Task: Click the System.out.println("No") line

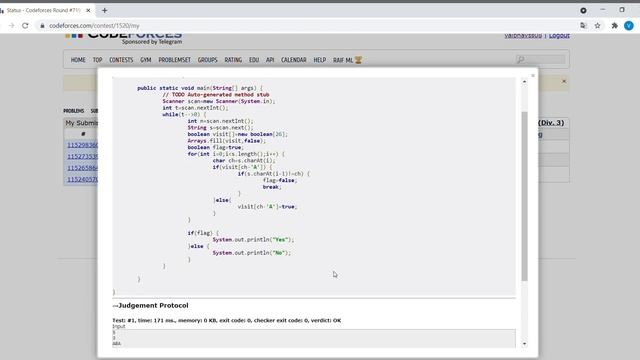Action: [x=252, y=253]
